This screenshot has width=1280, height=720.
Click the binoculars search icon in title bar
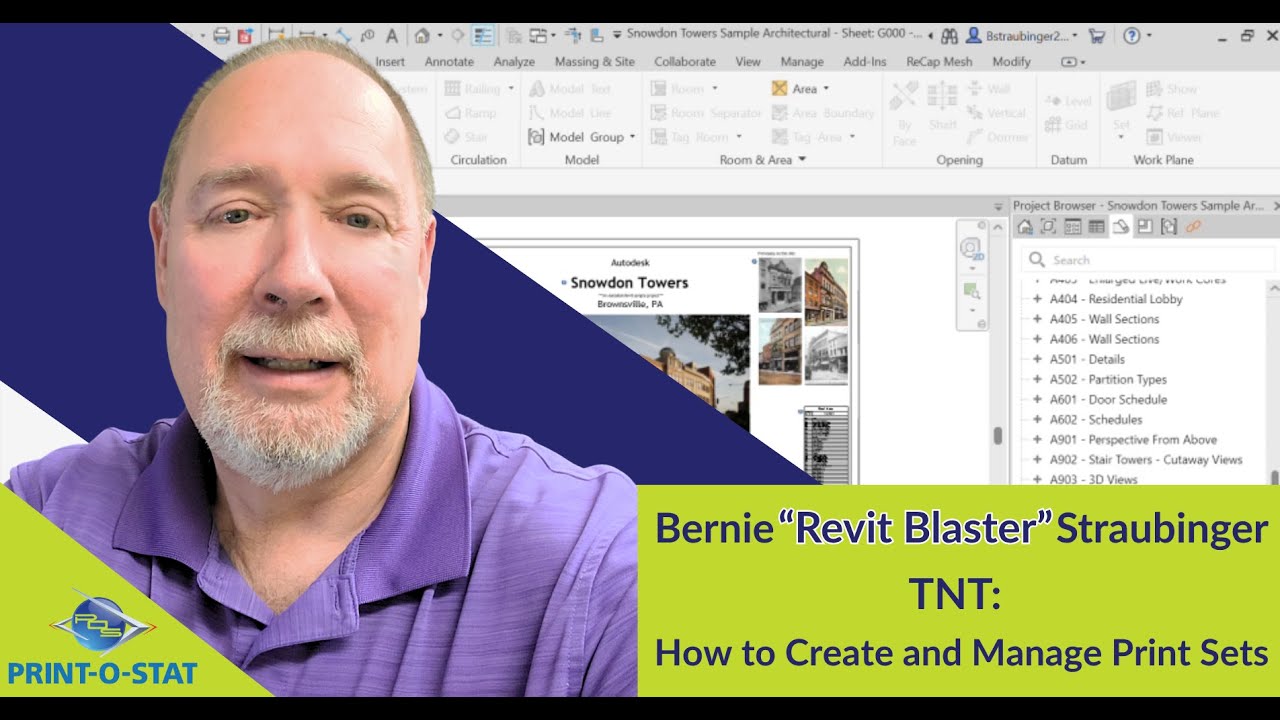pos(950,36)
